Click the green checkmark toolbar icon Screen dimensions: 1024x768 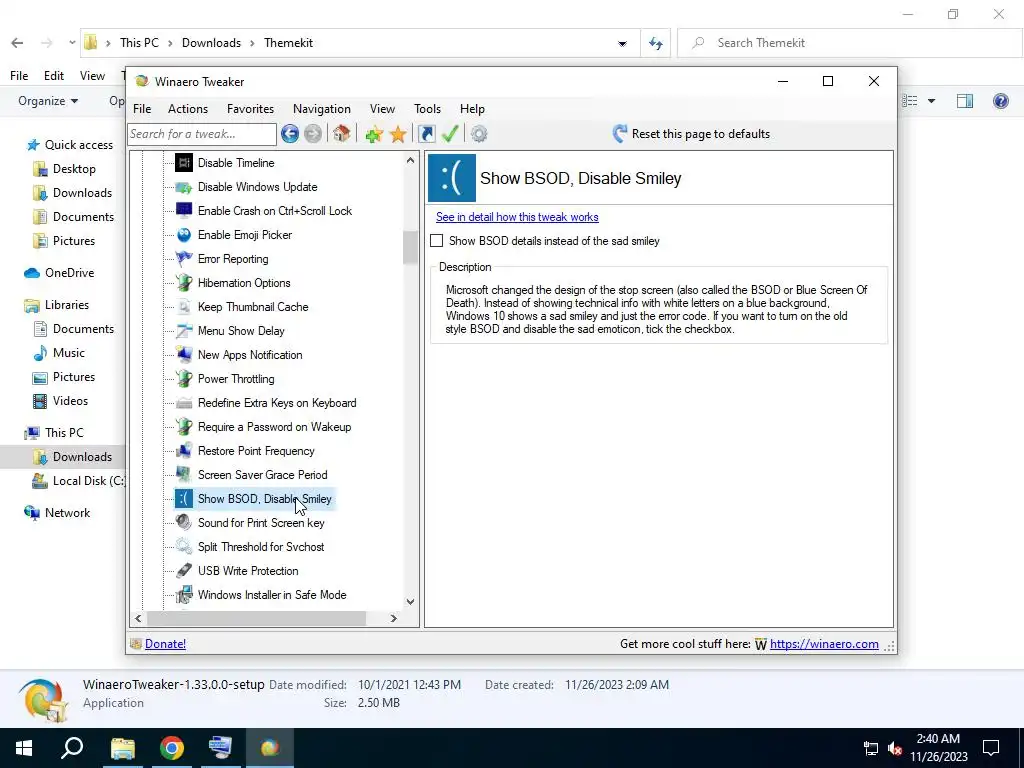450,134
